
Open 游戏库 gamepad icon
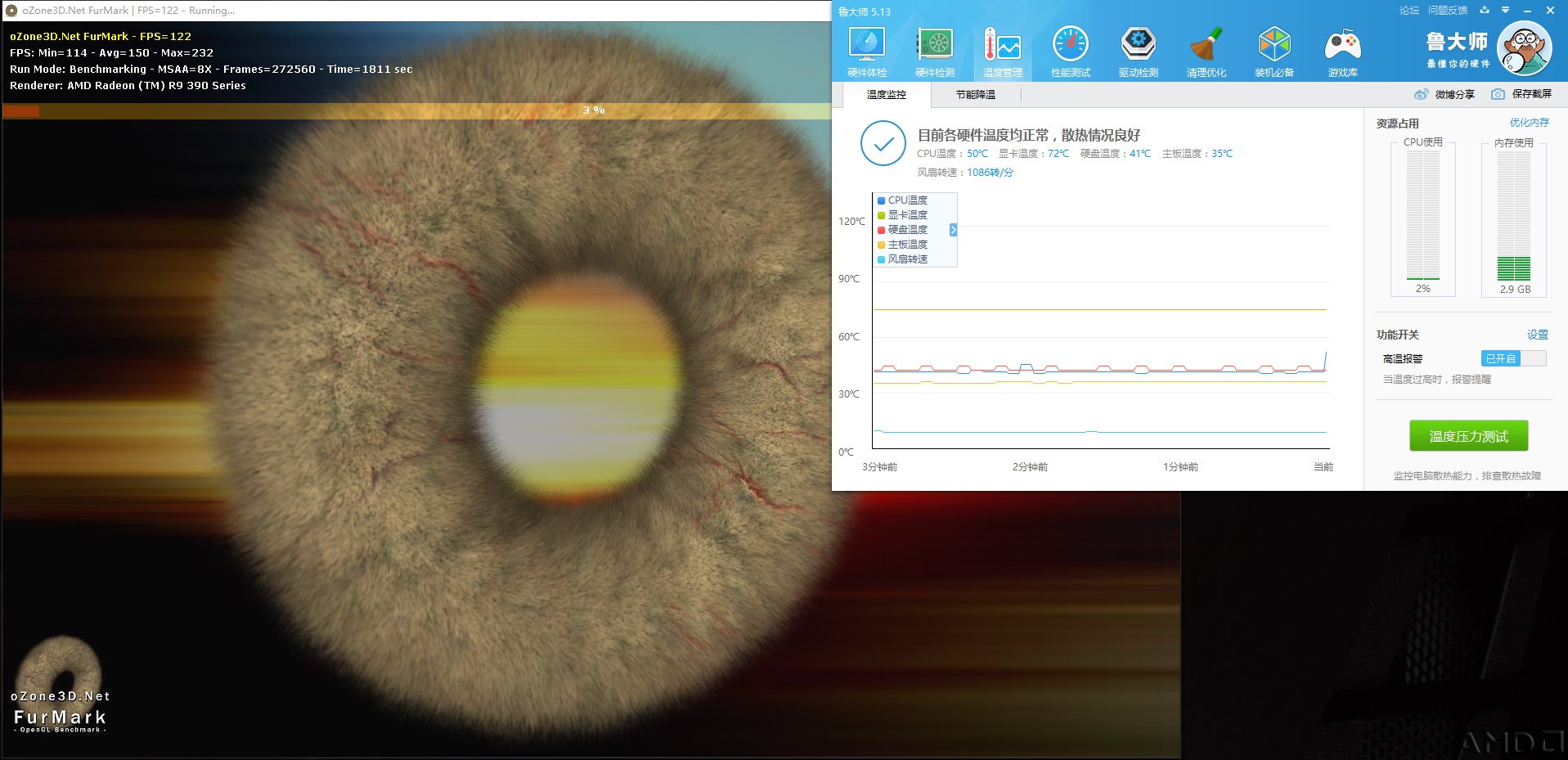[x=1342, y=52]
